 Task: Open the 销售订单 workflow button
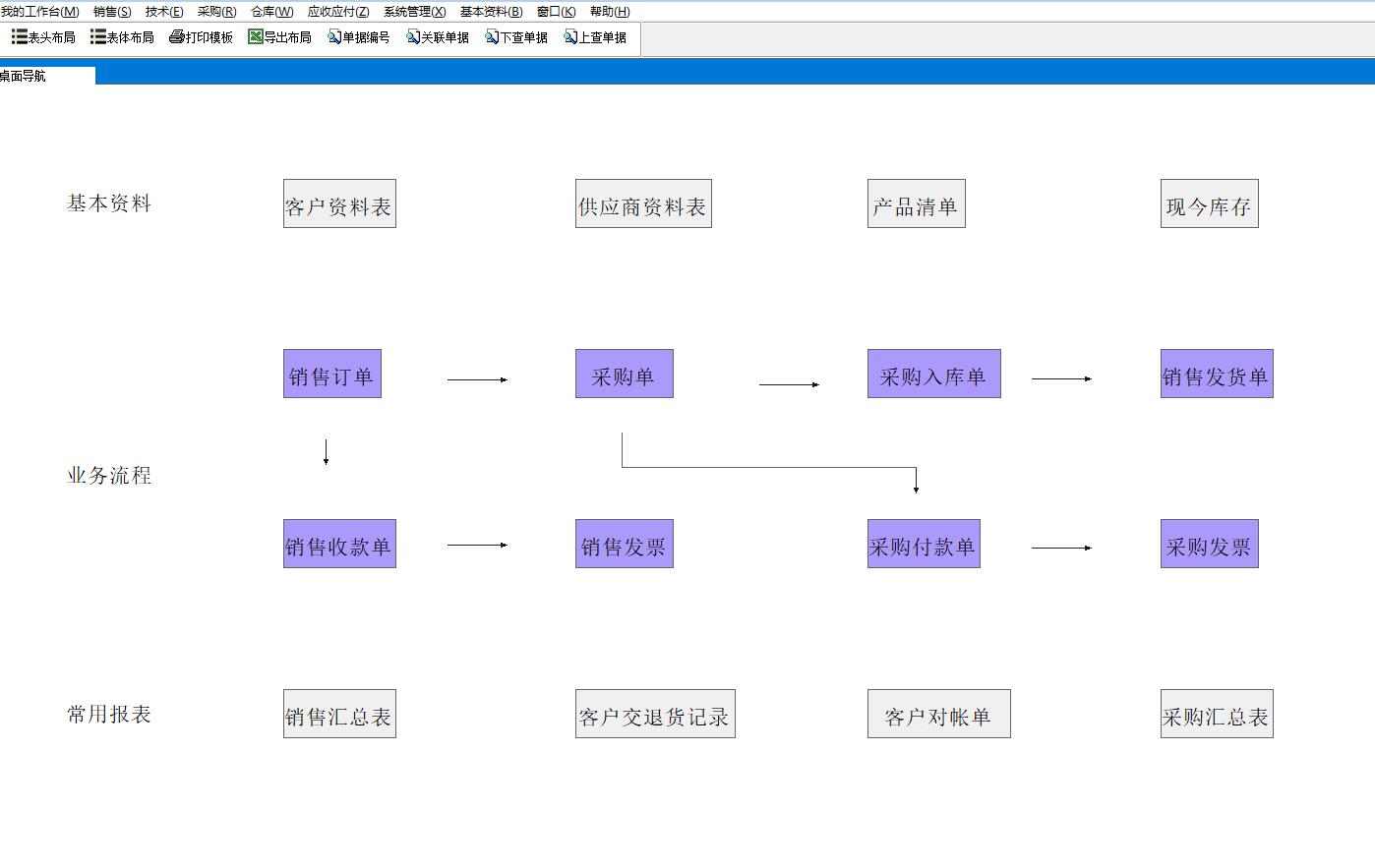click(331, 375)
